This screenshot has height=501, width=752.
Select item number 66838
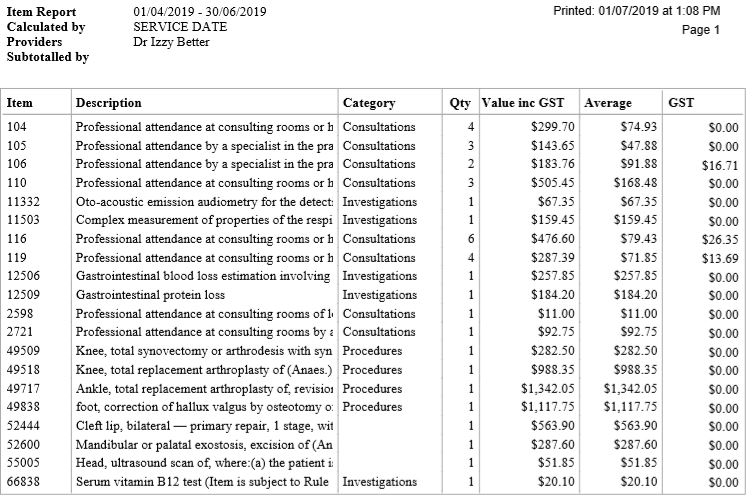point(23,481)
